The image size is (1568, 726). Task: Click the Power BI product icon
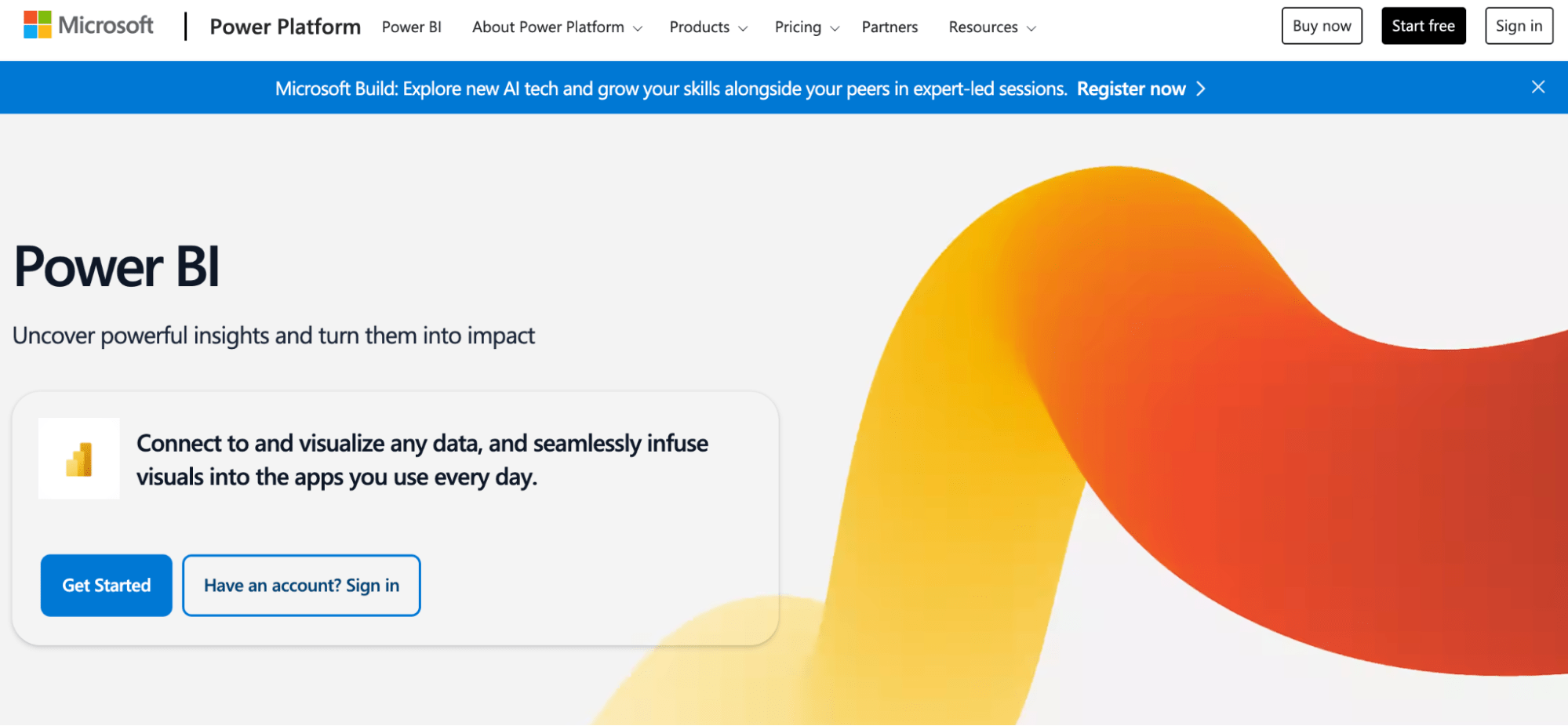[79, 459]
